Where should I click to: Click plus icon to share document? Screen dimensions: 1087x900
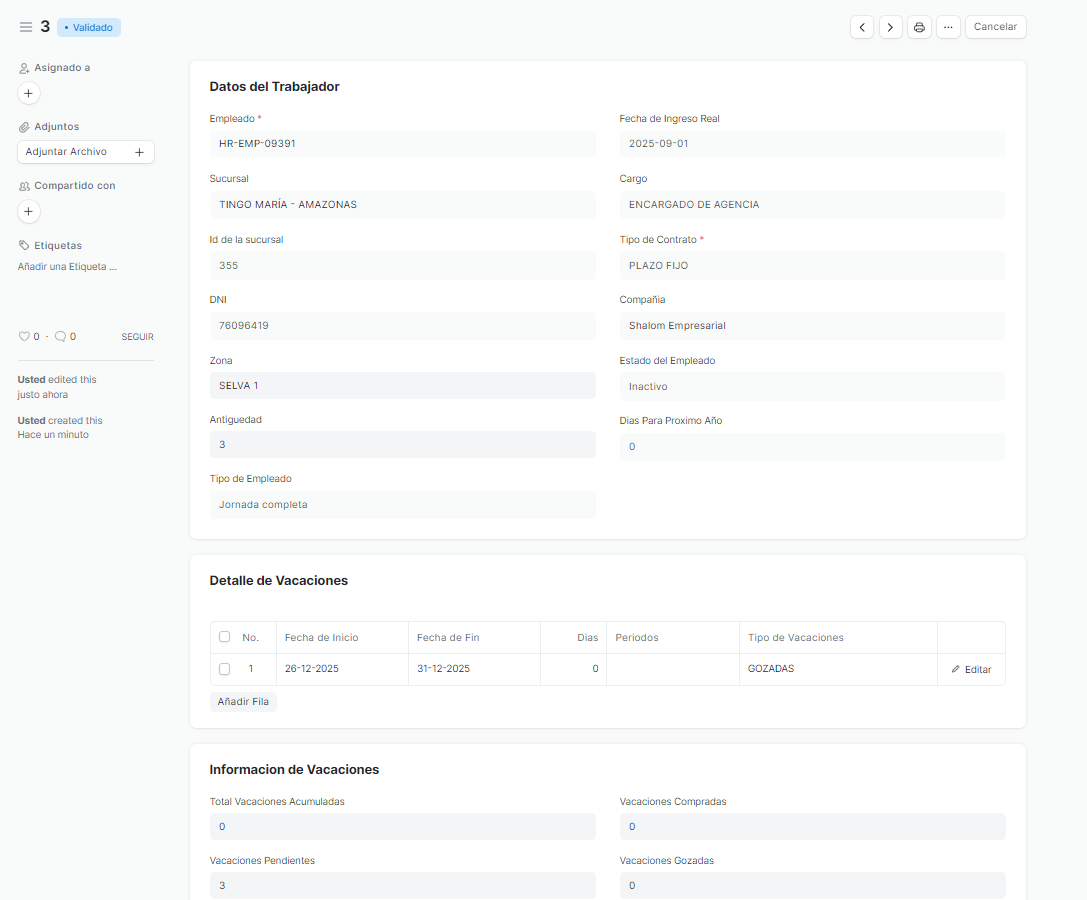coord(28,212)
